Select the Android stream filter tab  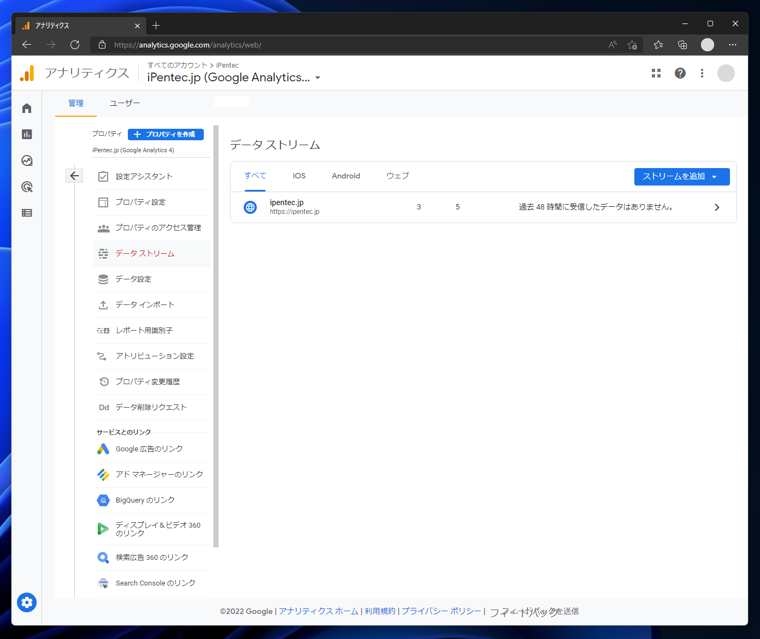coord(346,176)
